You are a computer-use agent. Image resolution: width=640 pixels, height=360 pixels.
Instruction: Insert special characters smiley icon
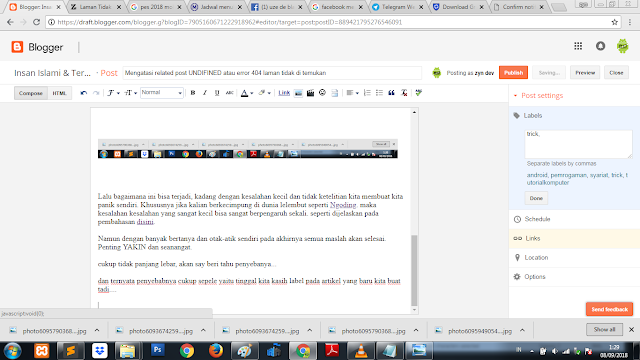(x=322, y=93)
